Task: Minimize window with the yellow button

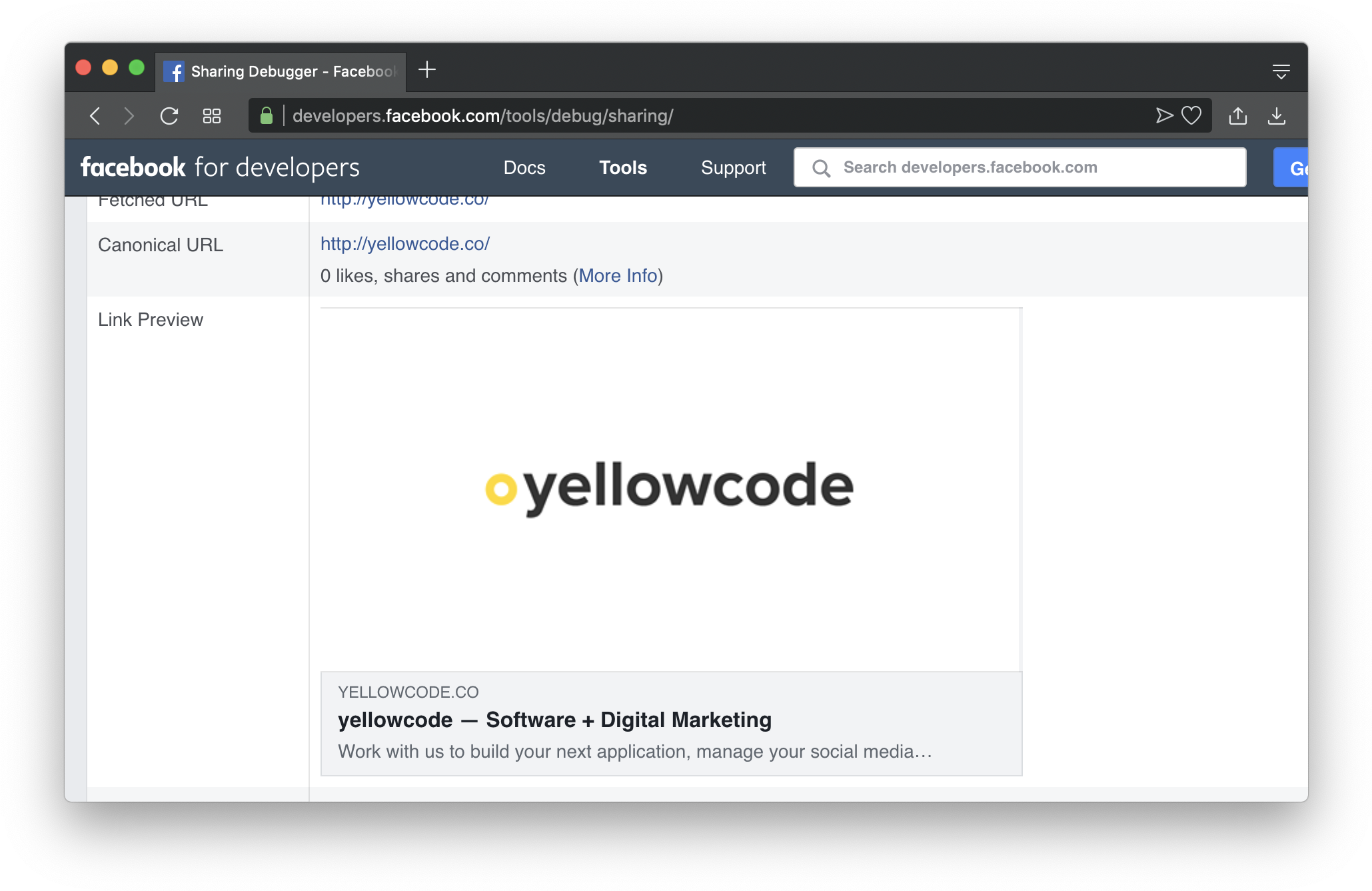Action: (110, 68)
